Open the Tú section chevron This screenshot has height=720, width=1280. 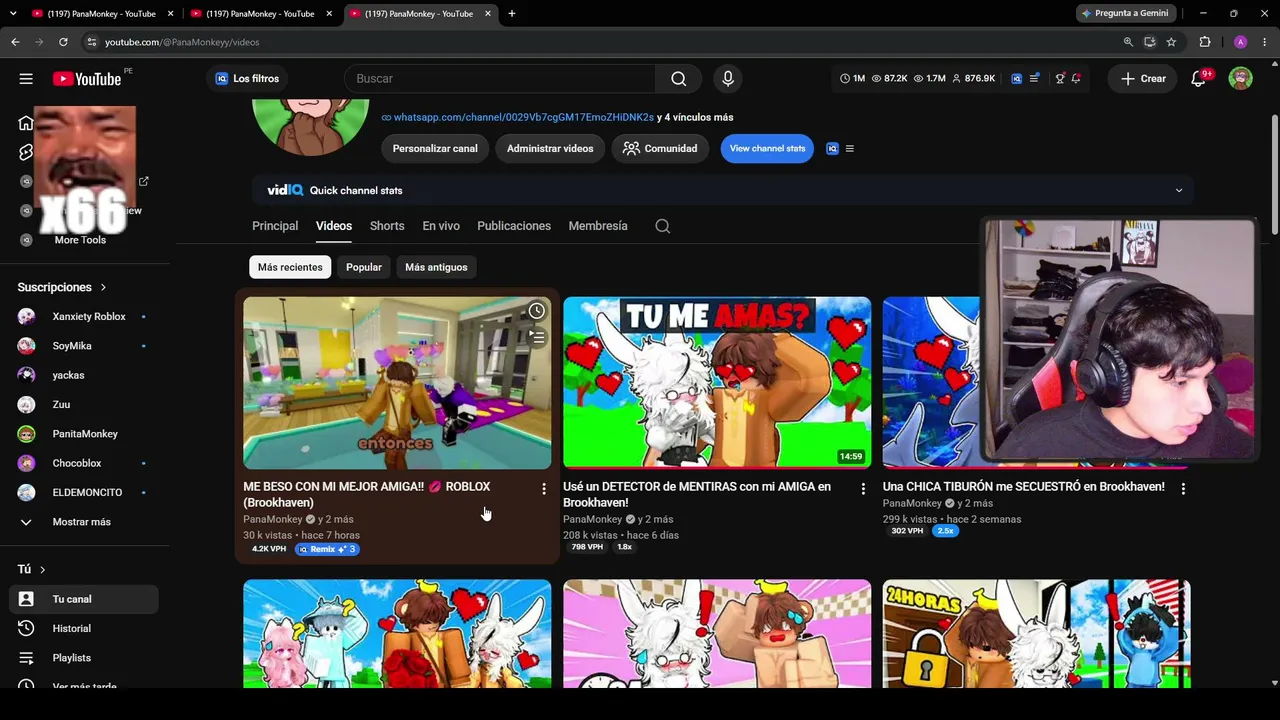point(42,569)
